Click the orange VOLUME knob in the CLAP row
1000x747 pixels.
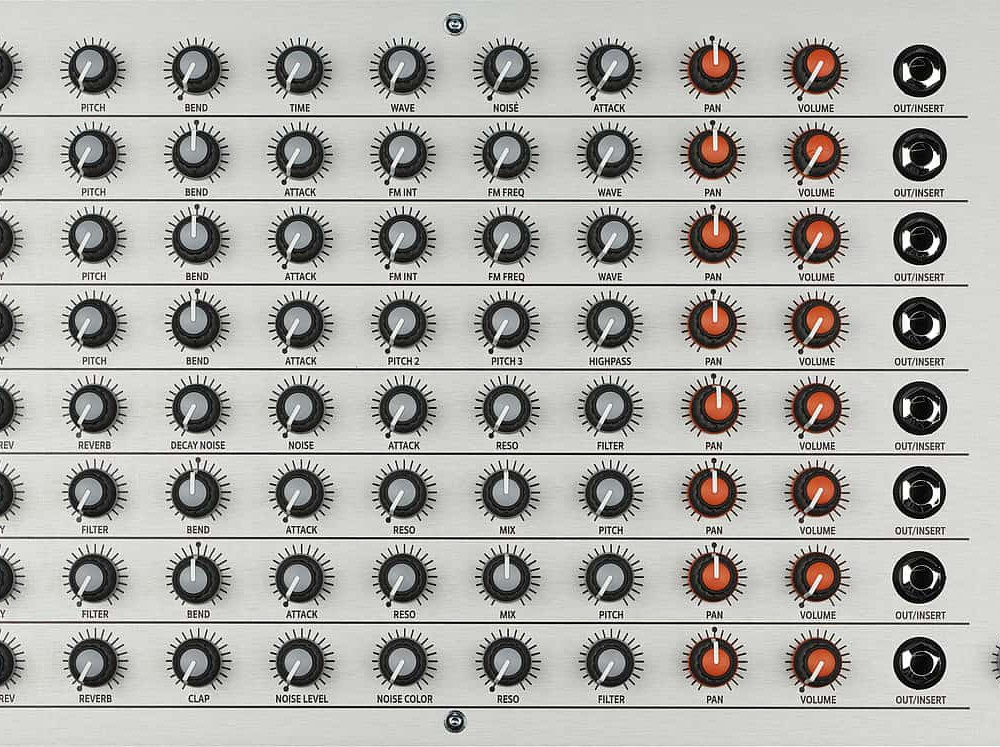pos(817,661)
